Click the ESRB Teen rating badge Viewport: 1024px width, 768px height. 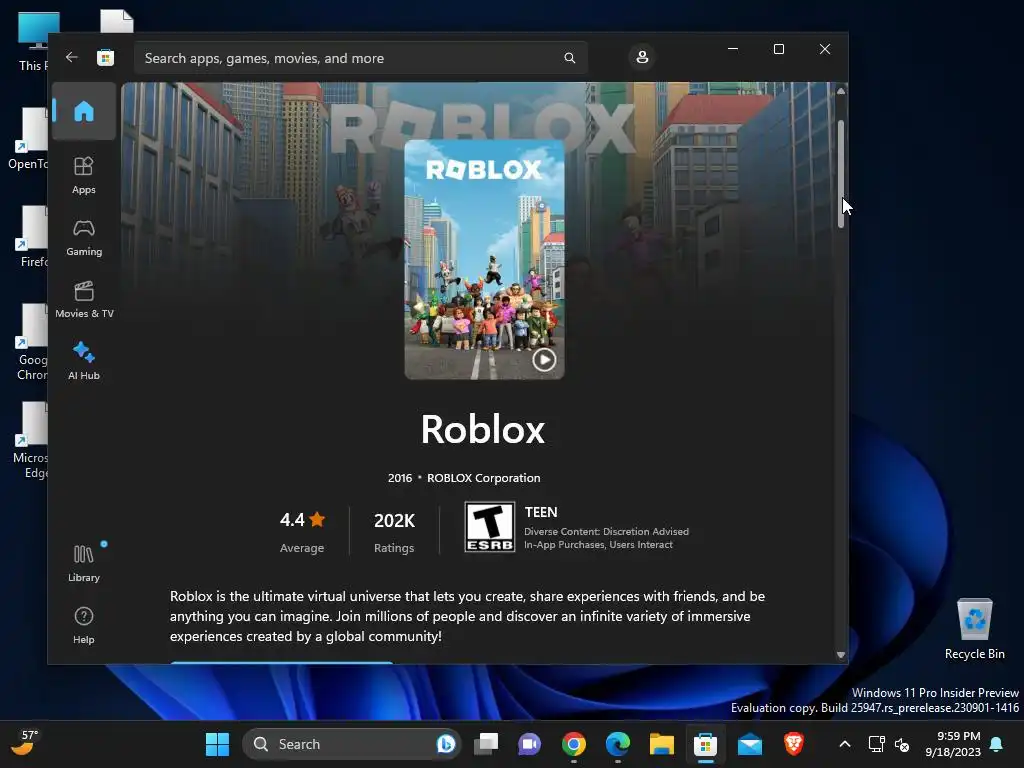pos(490,527)
